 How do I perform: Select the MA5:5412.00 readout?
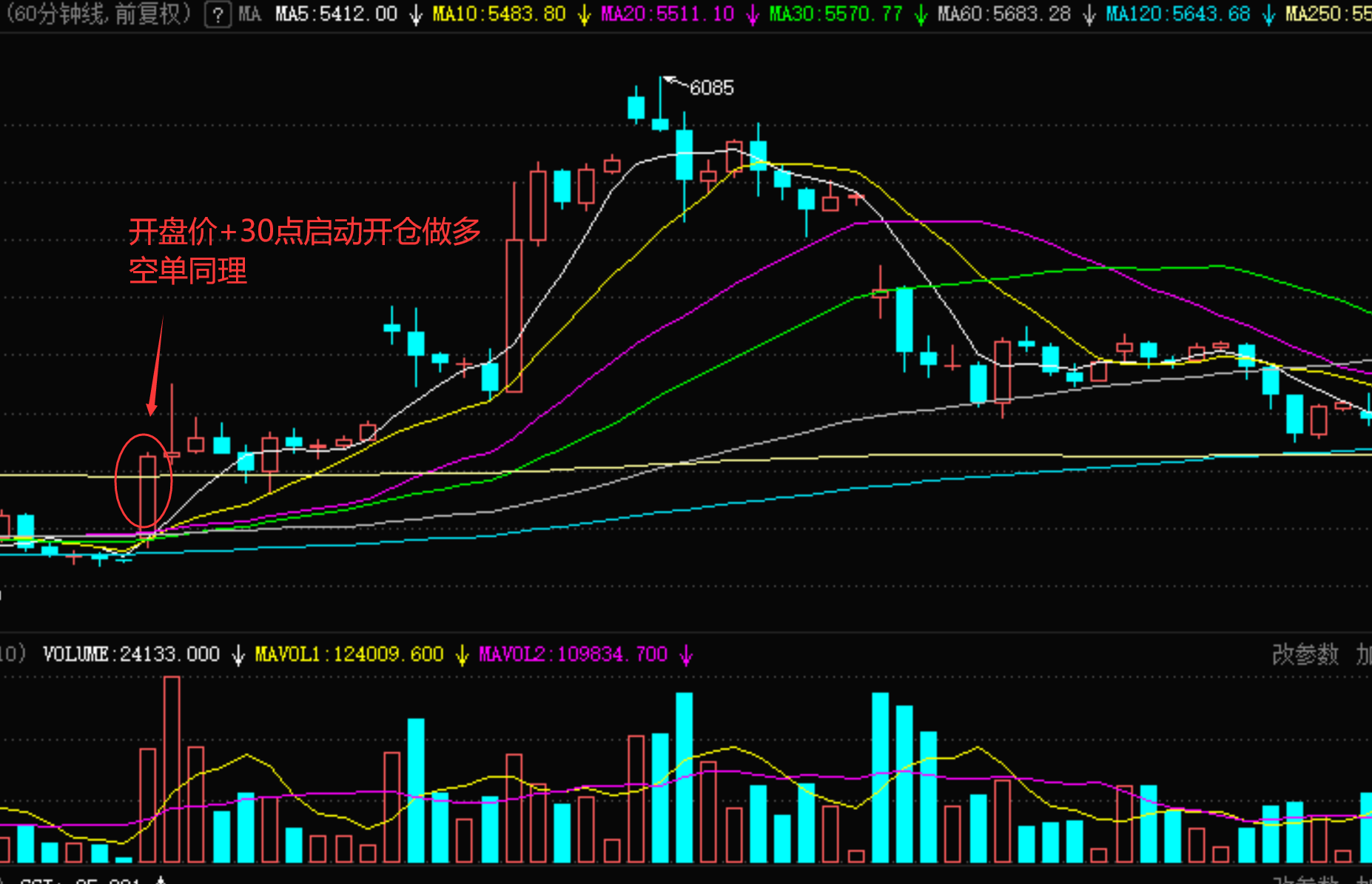point(336,14)
